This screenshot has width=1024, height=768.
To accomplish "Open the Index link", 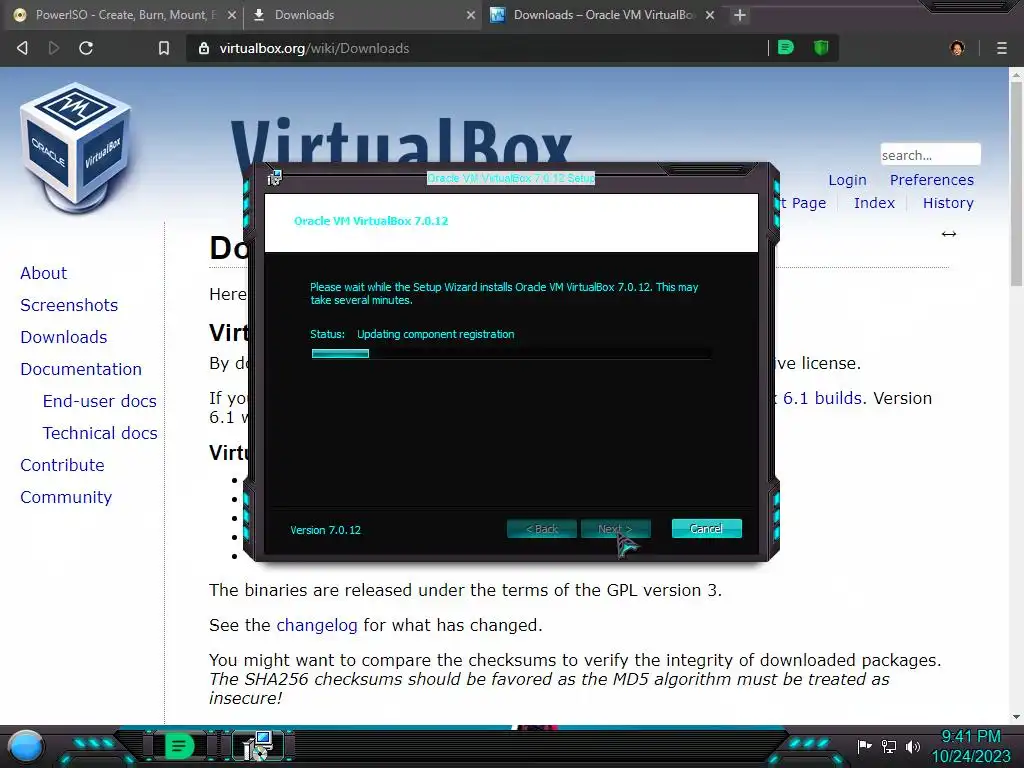I will (x=874, y=203).
